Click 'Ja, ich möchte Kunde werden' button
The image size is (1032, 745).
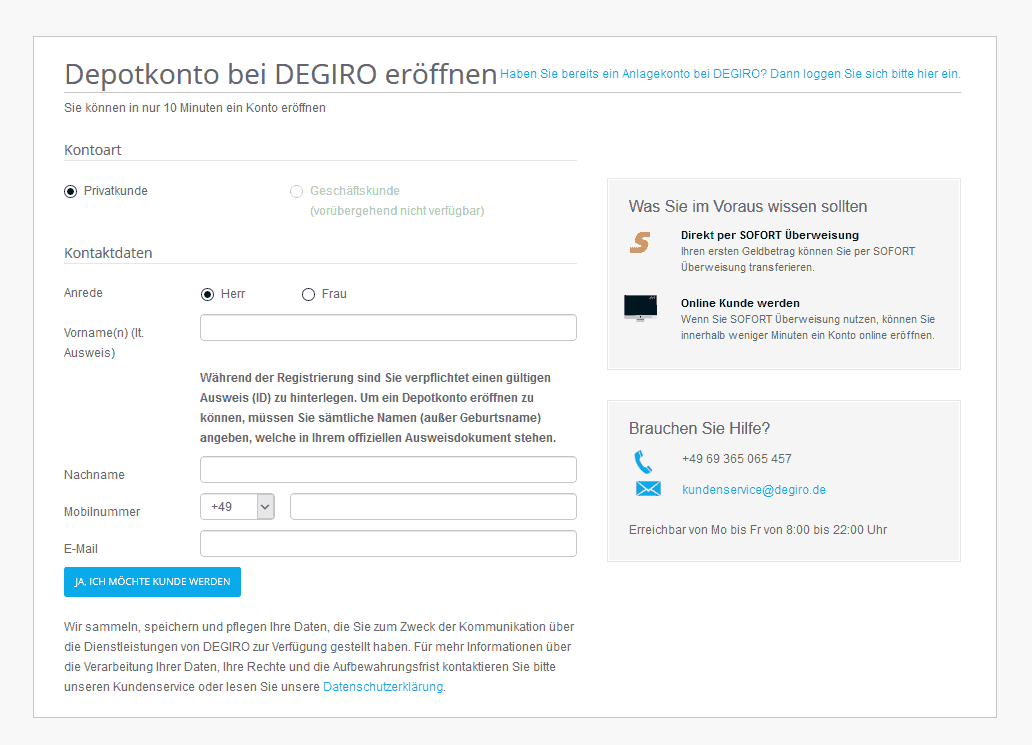[152, 582]
